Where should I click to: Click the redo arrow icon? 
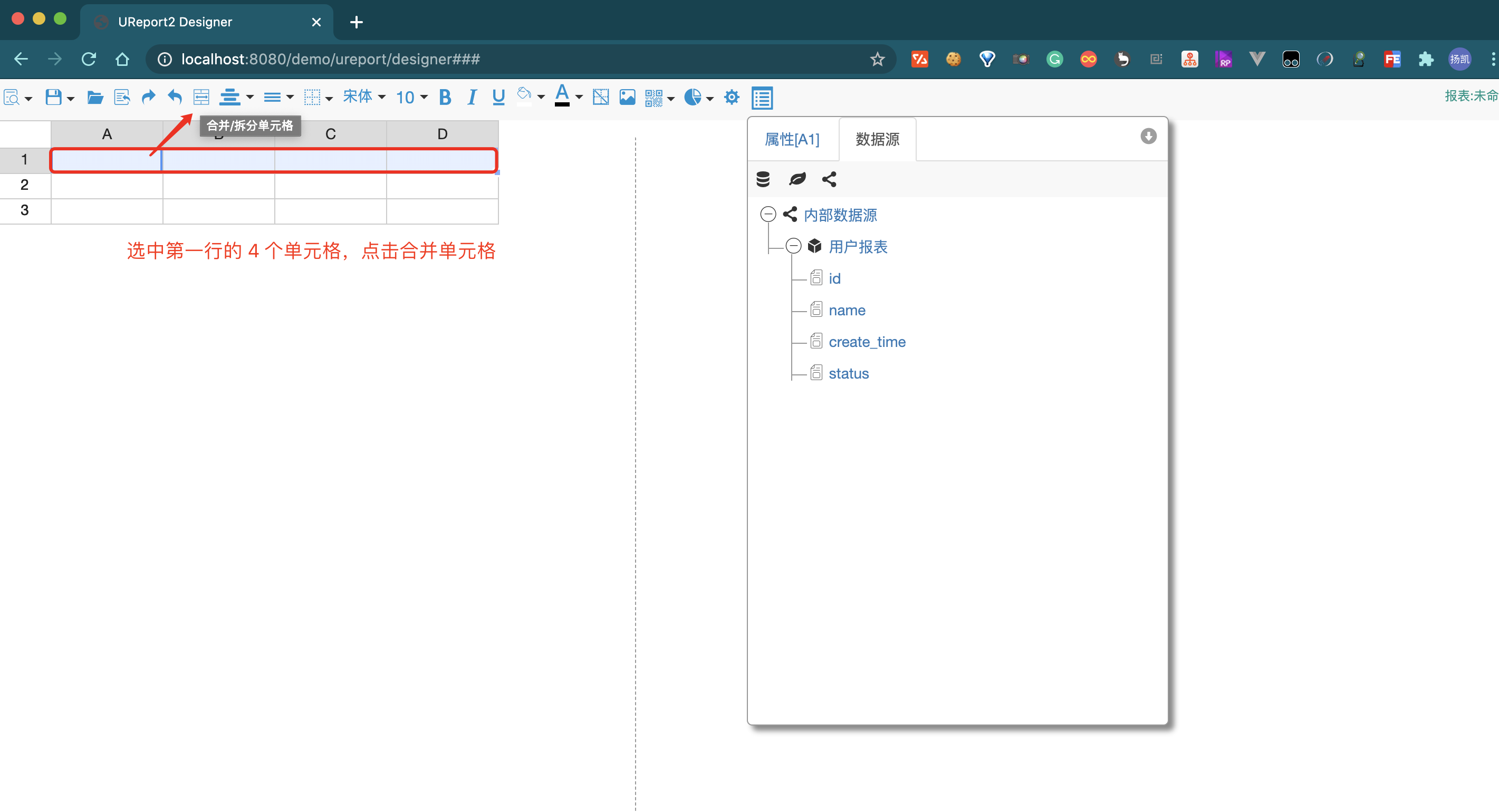click(148, 97)
